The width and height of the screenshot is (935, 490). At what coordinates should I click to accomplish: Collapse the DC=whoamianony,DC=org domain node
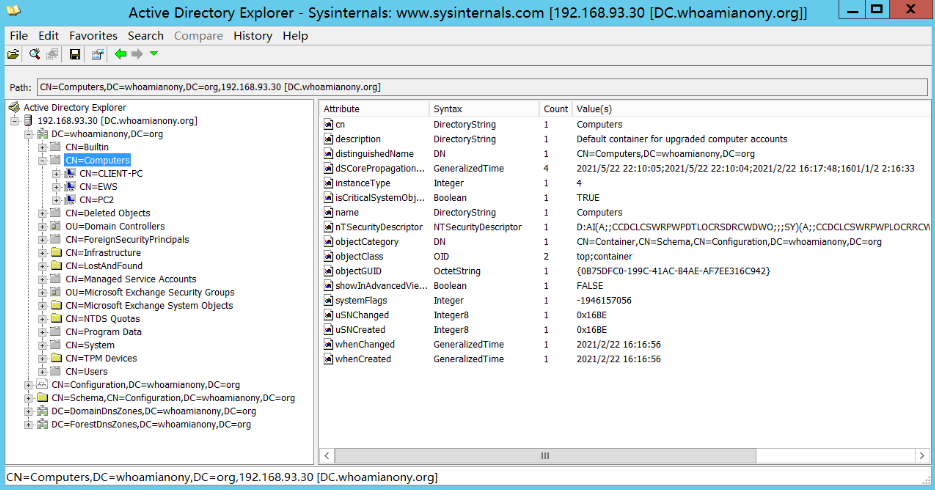[x=29, y=134]
